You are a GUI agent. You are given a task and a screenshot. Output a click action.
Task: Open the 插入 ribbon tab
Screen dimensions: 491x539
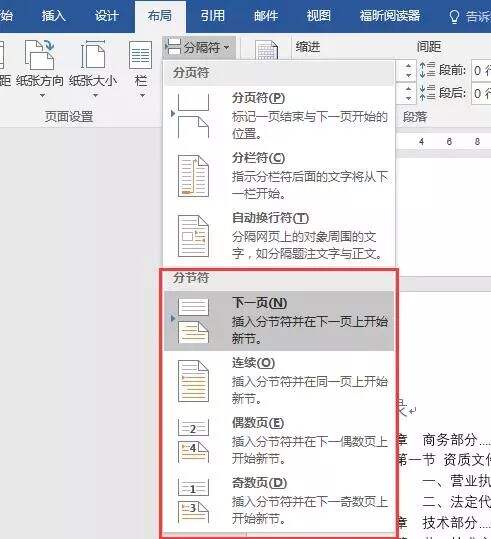coord(54,16)
